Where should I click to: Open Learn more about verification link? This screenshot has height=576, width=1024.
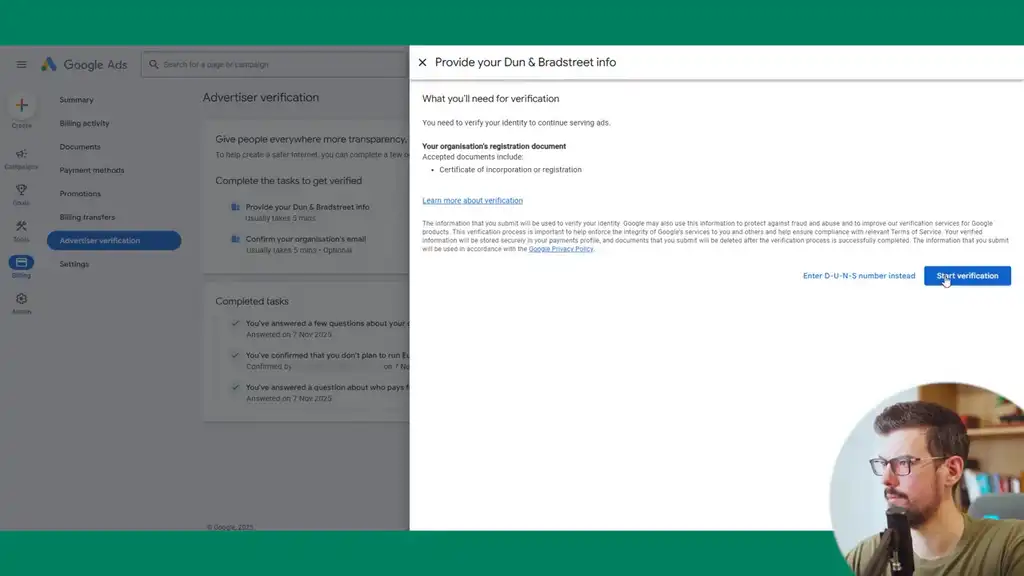coord(473,200)
